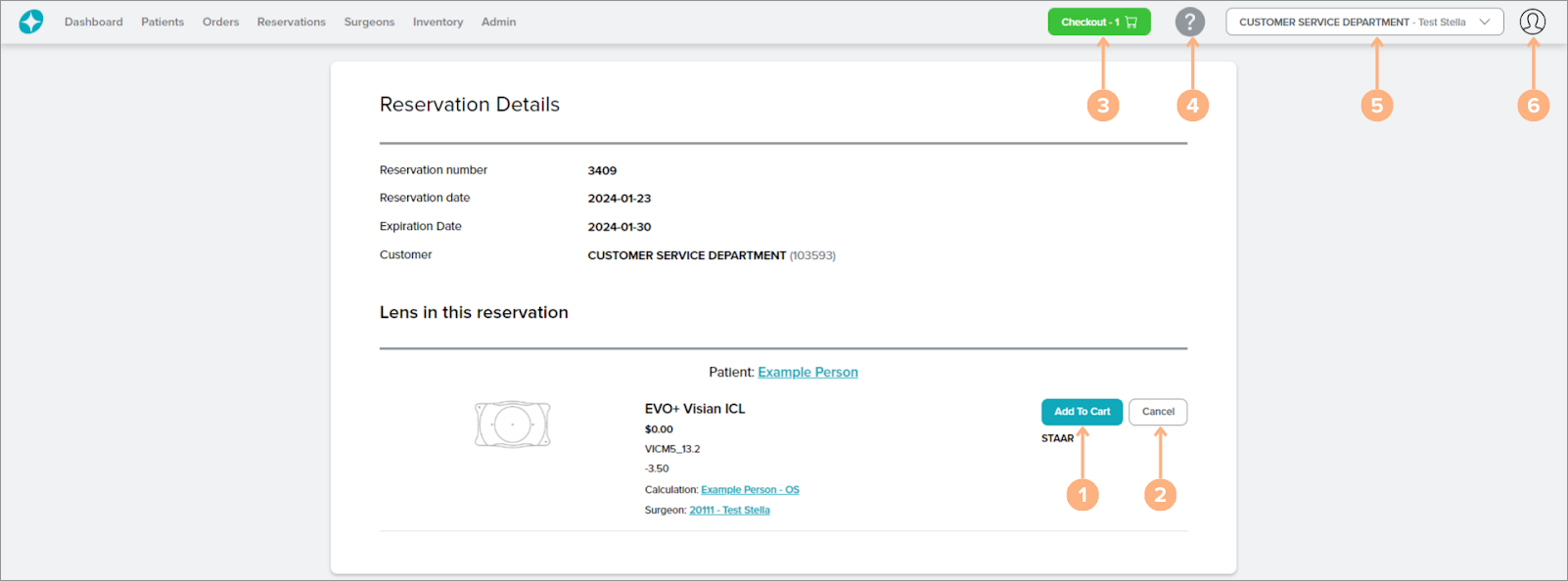The image size is (1568, 581).
Task: Go to the Dashboard menu item
Action: pyautogui.click(x=94, y=22)
